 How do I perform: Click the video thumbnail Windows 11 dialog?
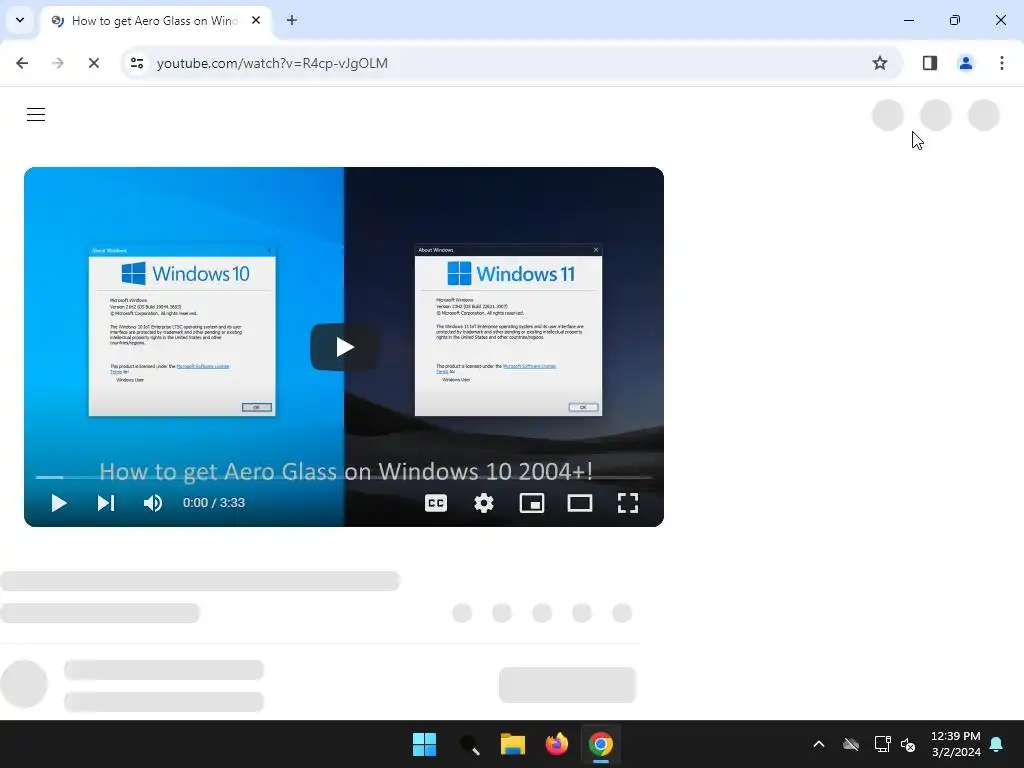coord(508,330)
